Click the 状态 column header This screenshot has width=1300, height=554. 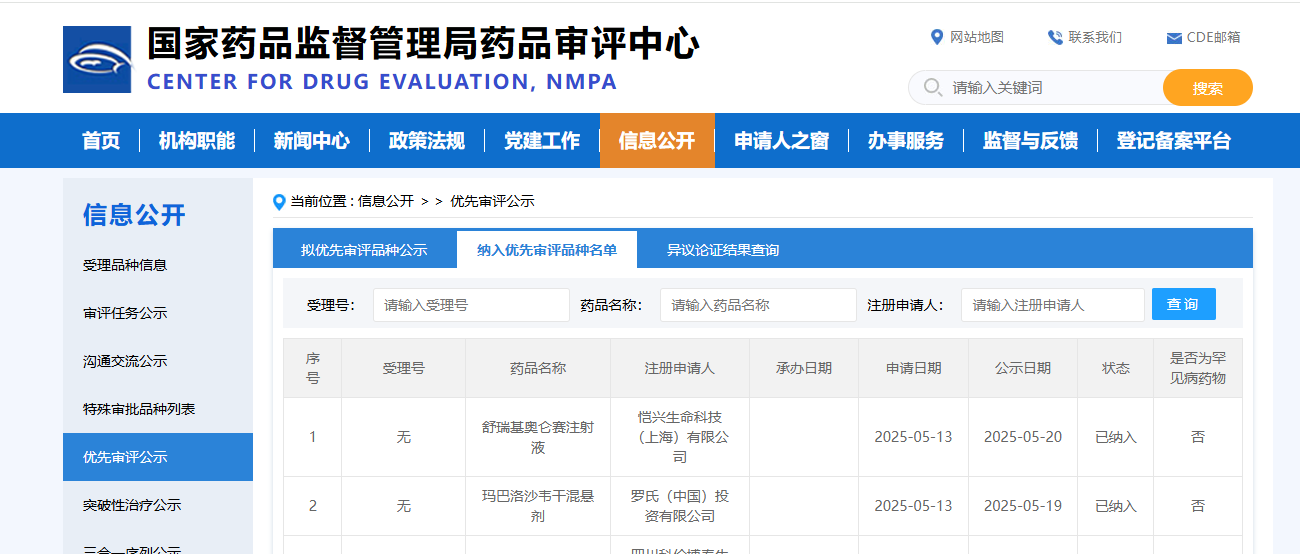point(1116,368)
